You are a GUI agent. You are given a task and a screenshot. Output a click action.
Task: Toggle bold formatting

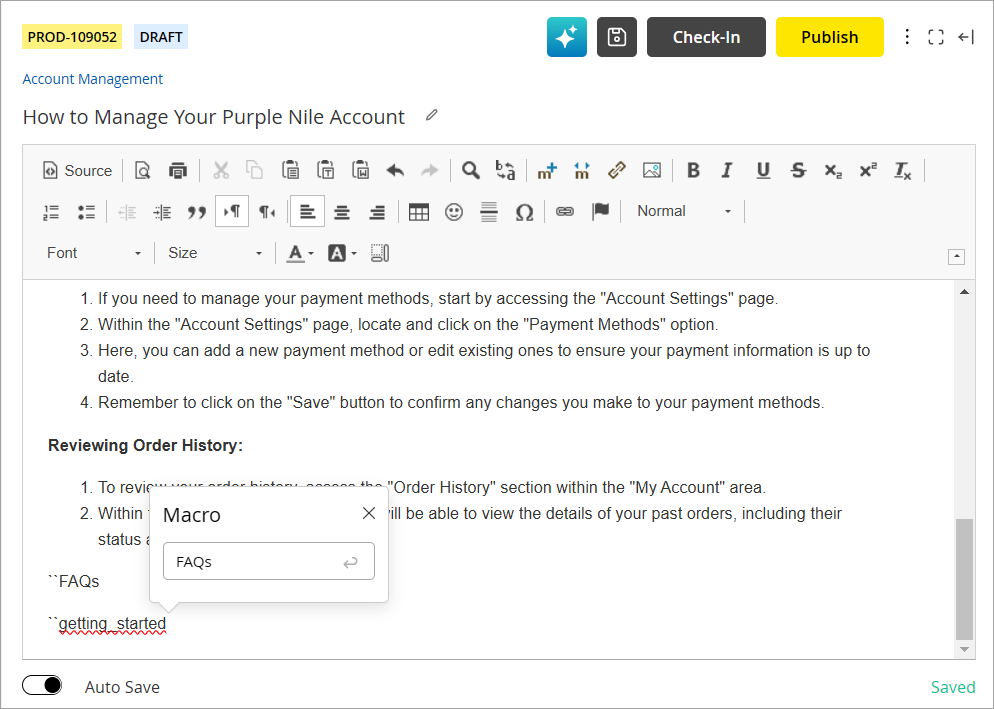tap(693, 170)
